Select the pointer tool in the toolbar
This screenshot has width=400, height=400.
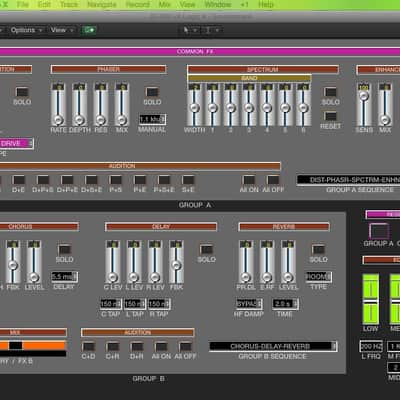click(186, 30)
